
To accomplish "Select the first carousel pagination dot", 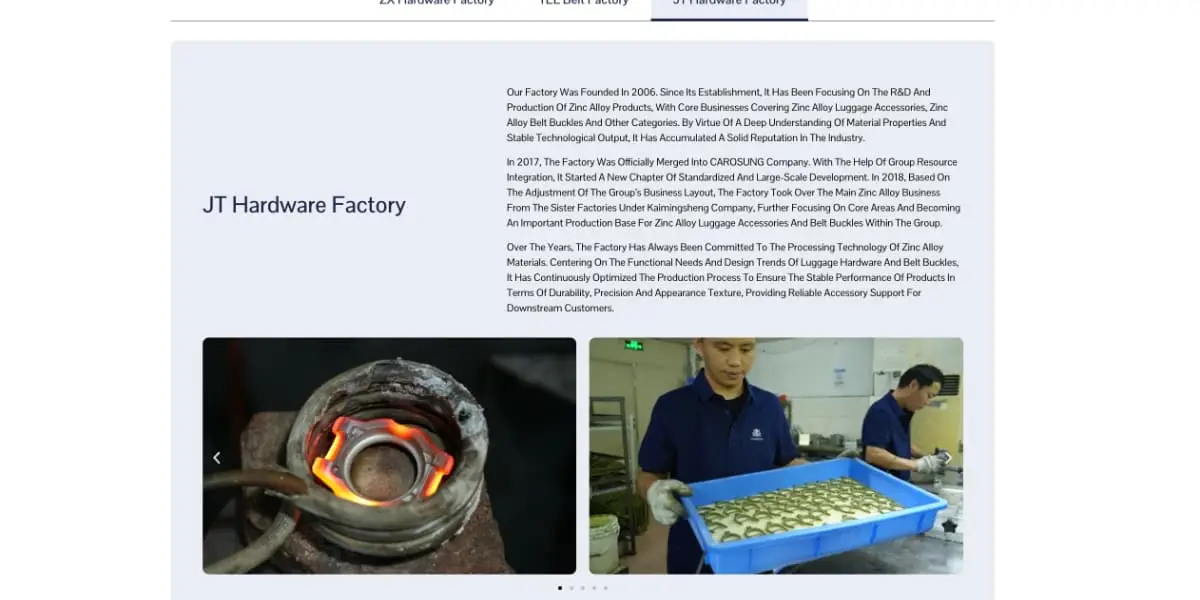I will (560, 588).
